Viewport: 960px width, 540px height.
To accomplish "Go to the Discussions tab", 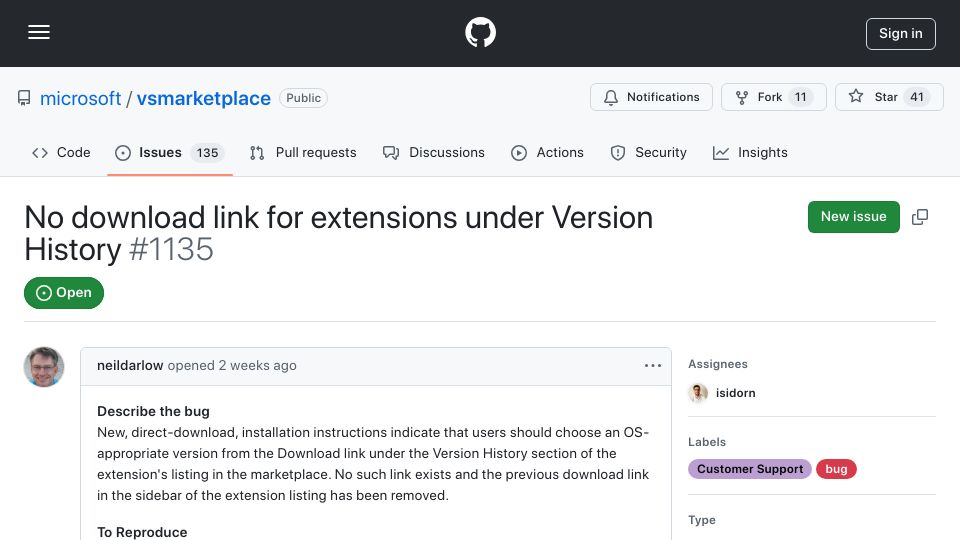I will point(433,152).
